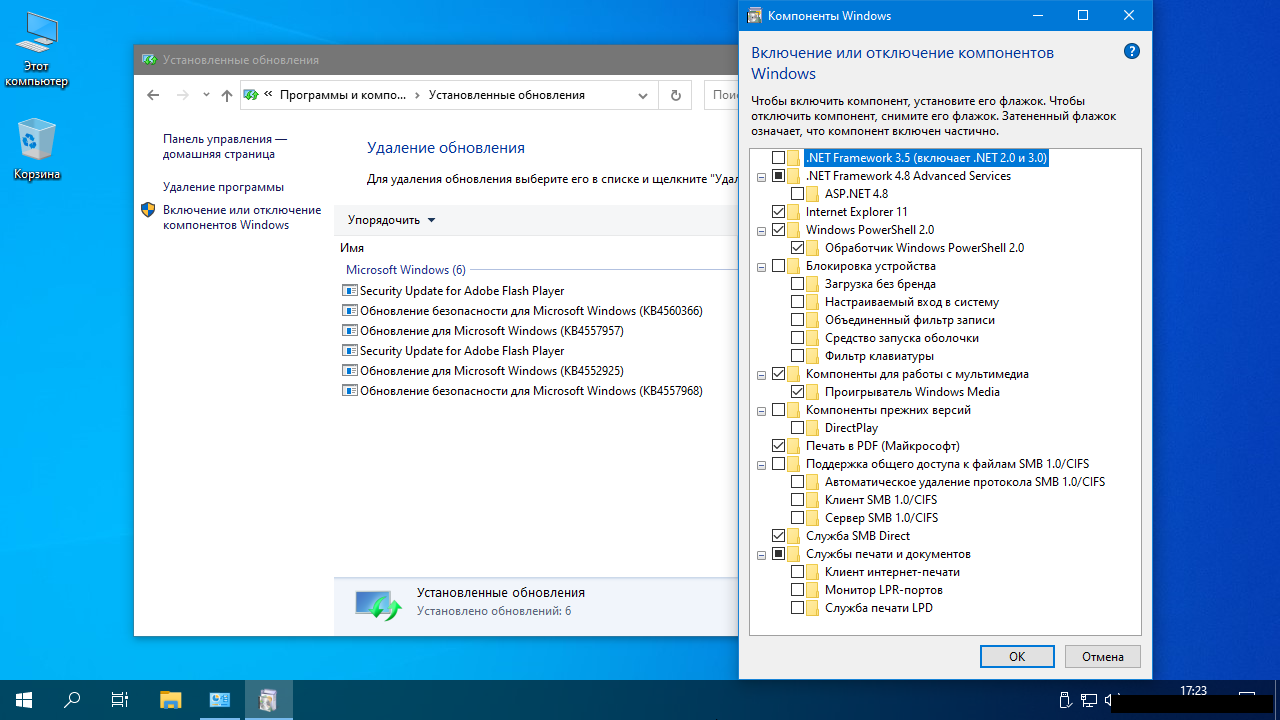Collapse Поддержка общего доступа SMB 1.0/CIFS node

point(762,464)
